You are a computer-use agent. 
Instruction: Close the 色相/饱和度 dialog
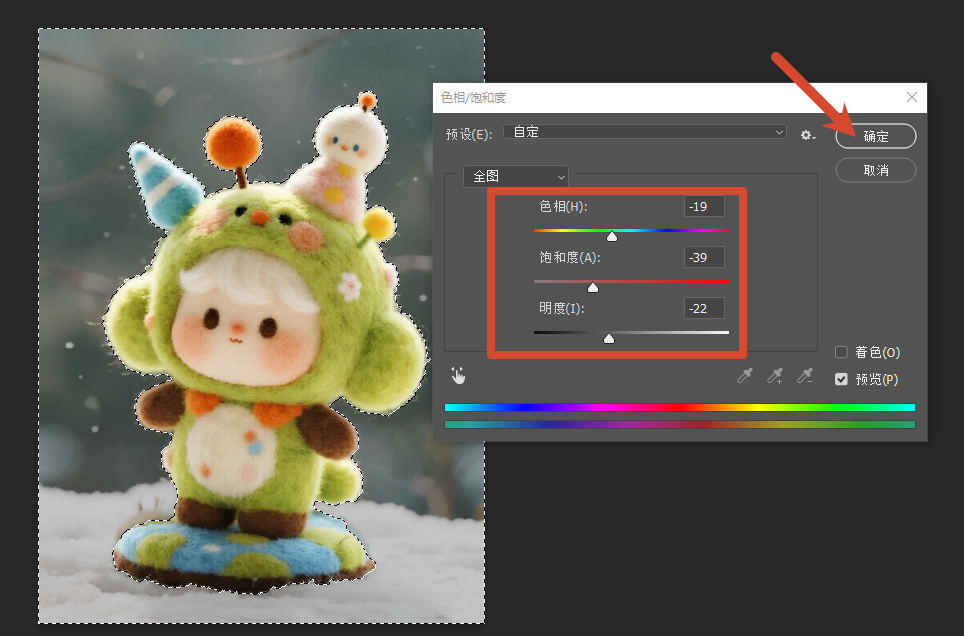pyautogui.click(x=912, y=97)
